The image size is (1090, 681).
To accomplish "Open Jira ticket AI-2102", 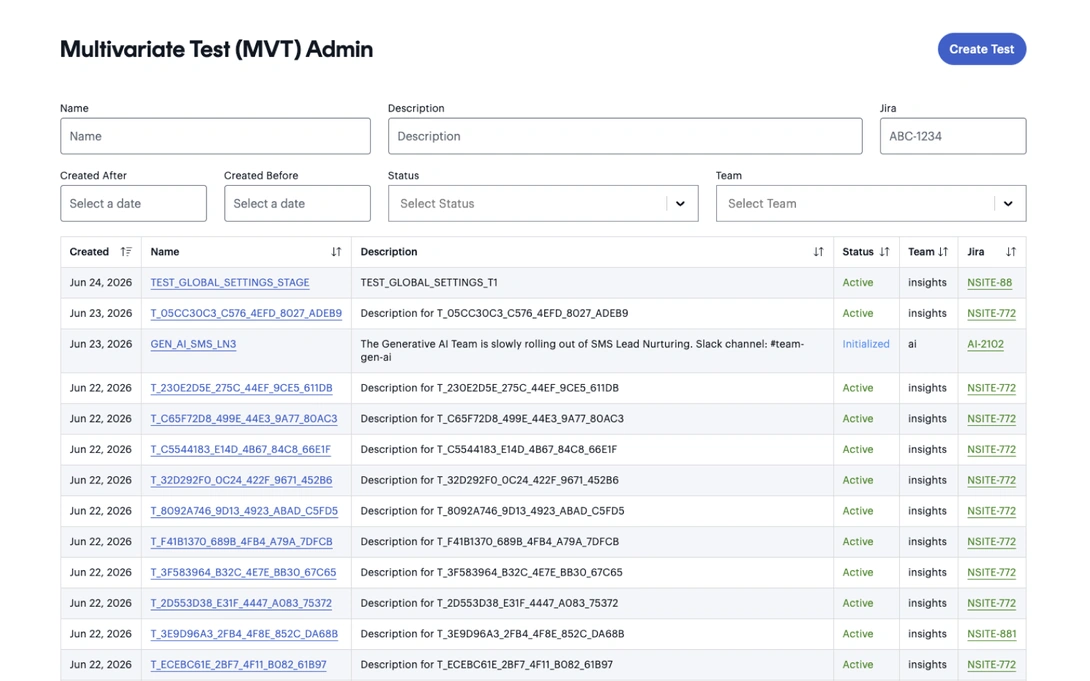I will coord(985,344).
